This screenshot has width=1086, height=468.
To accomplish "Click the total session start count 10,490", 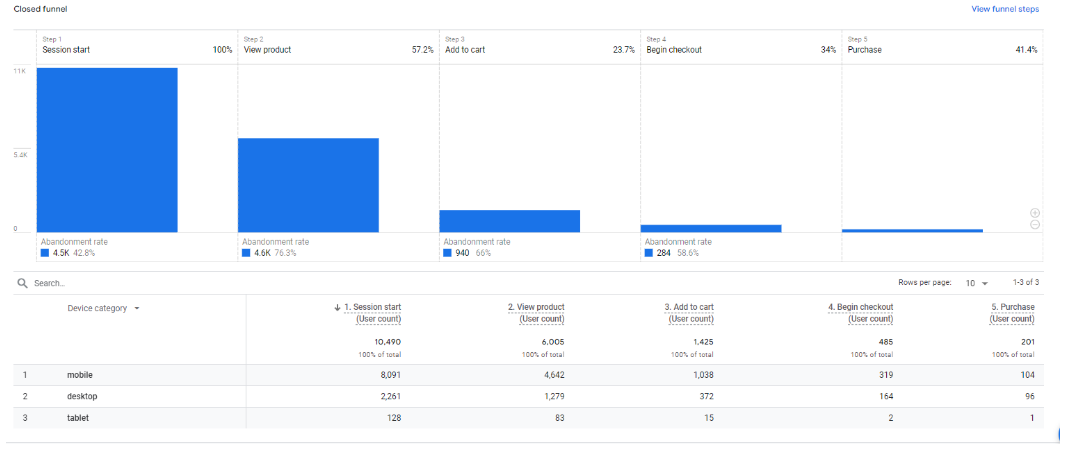I will click(x=389, y=342).
